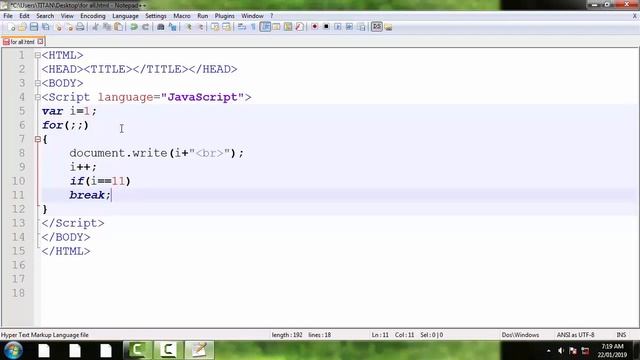
Task: Click the last toolbar icon after DS
Action: click(388, 27)
